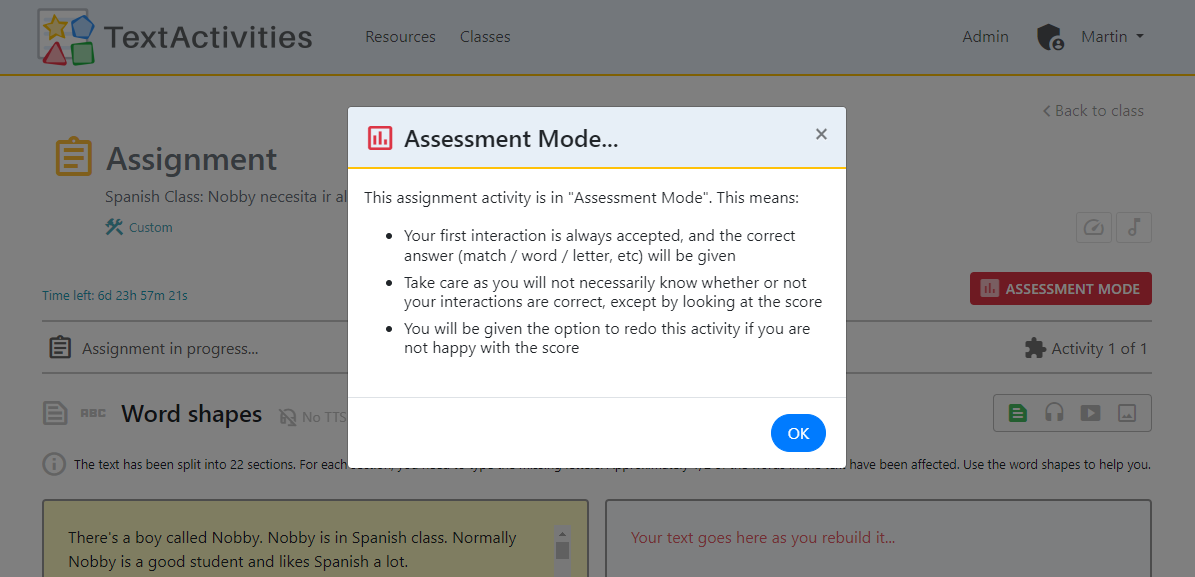This screenshot has width=1195, height=577.
Task: Open the Admin menu item
Action: tap(985, 37)
